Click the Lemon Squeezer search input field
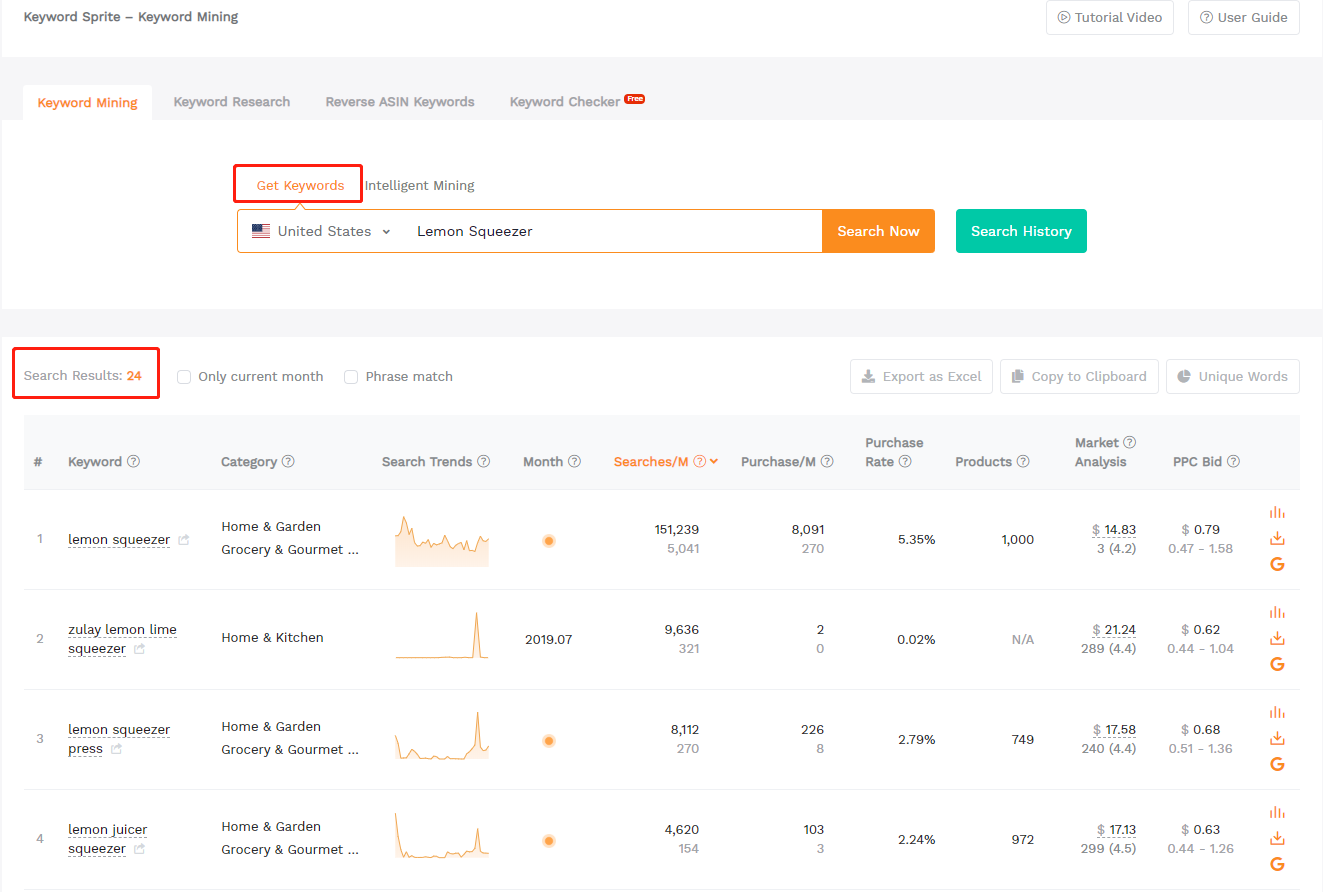The height and width of the screenshot is (892, 1323). pyautogui.click(x=610, y=231)
